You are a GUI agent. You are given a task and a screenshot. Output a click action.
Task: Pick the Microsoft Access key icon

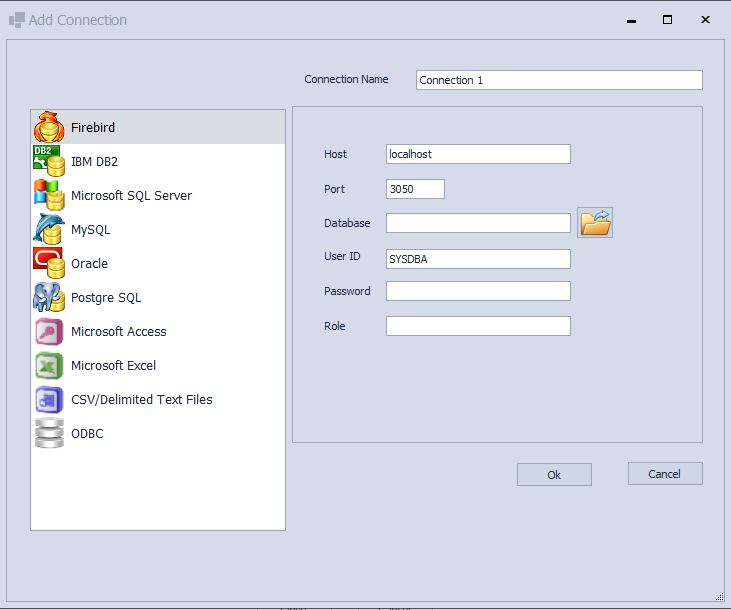pyautogui.click(x=49, y=332)
